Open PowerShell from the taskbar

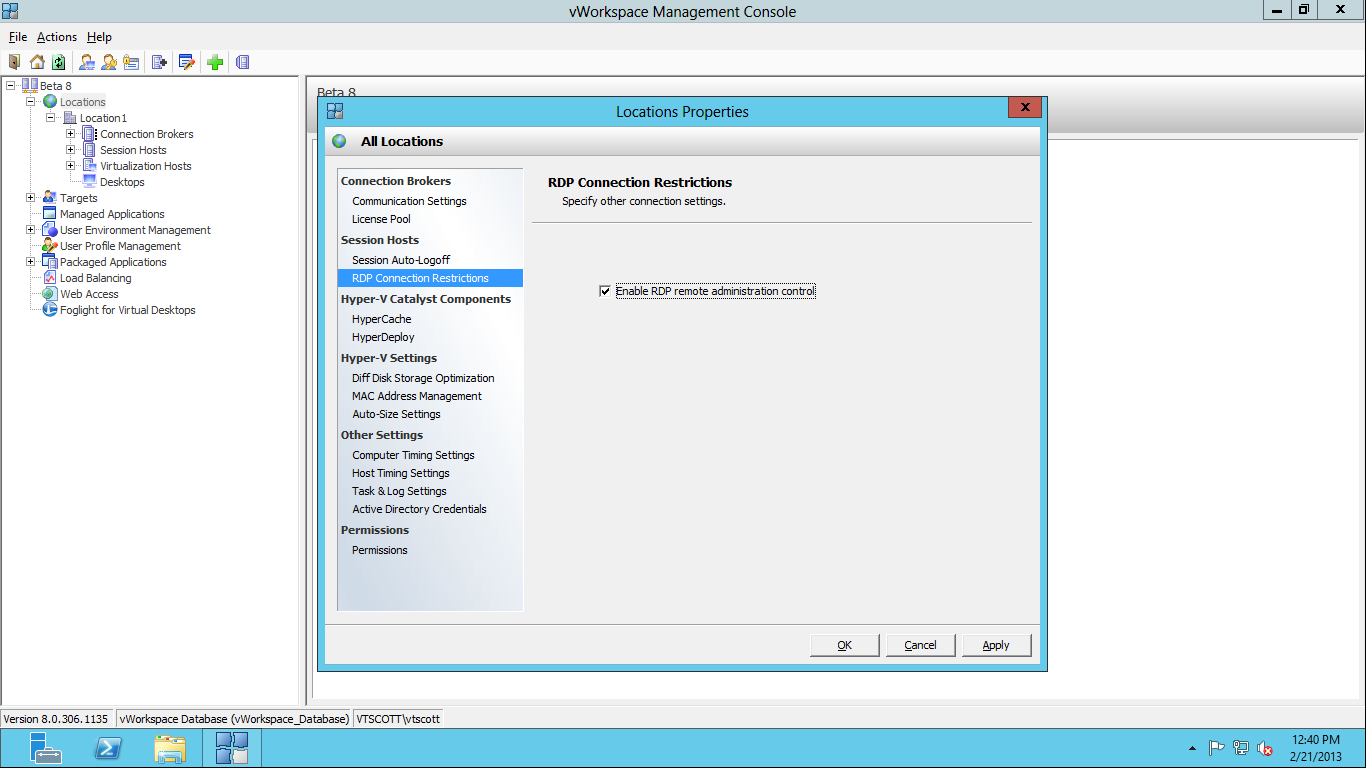click(108, 748)
